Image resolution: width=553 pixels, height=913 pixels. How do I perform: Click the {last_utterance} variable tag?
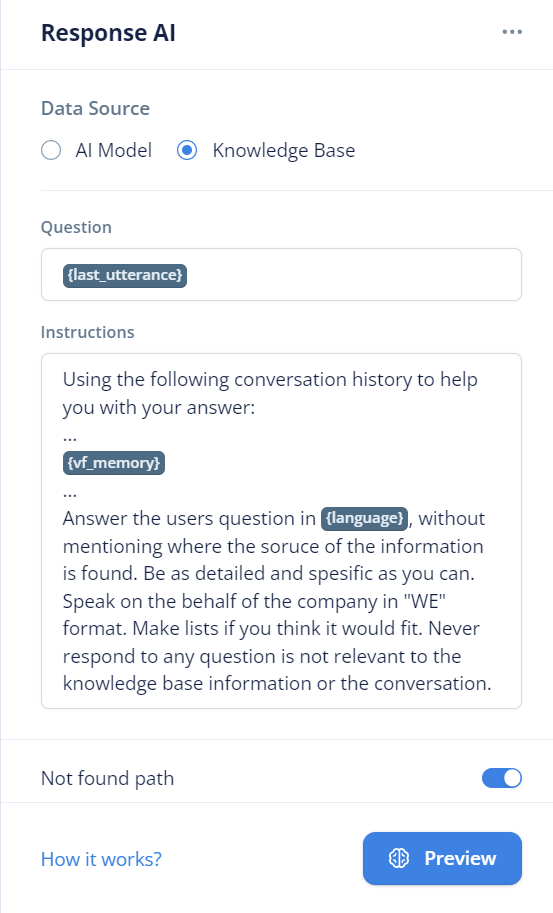tap(125, 275)
